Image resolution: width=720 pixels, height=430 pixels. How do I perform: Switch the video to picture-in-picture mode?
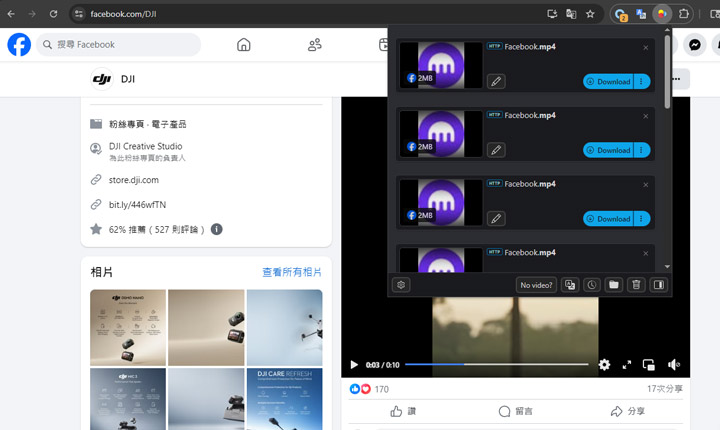click(648, 365)
